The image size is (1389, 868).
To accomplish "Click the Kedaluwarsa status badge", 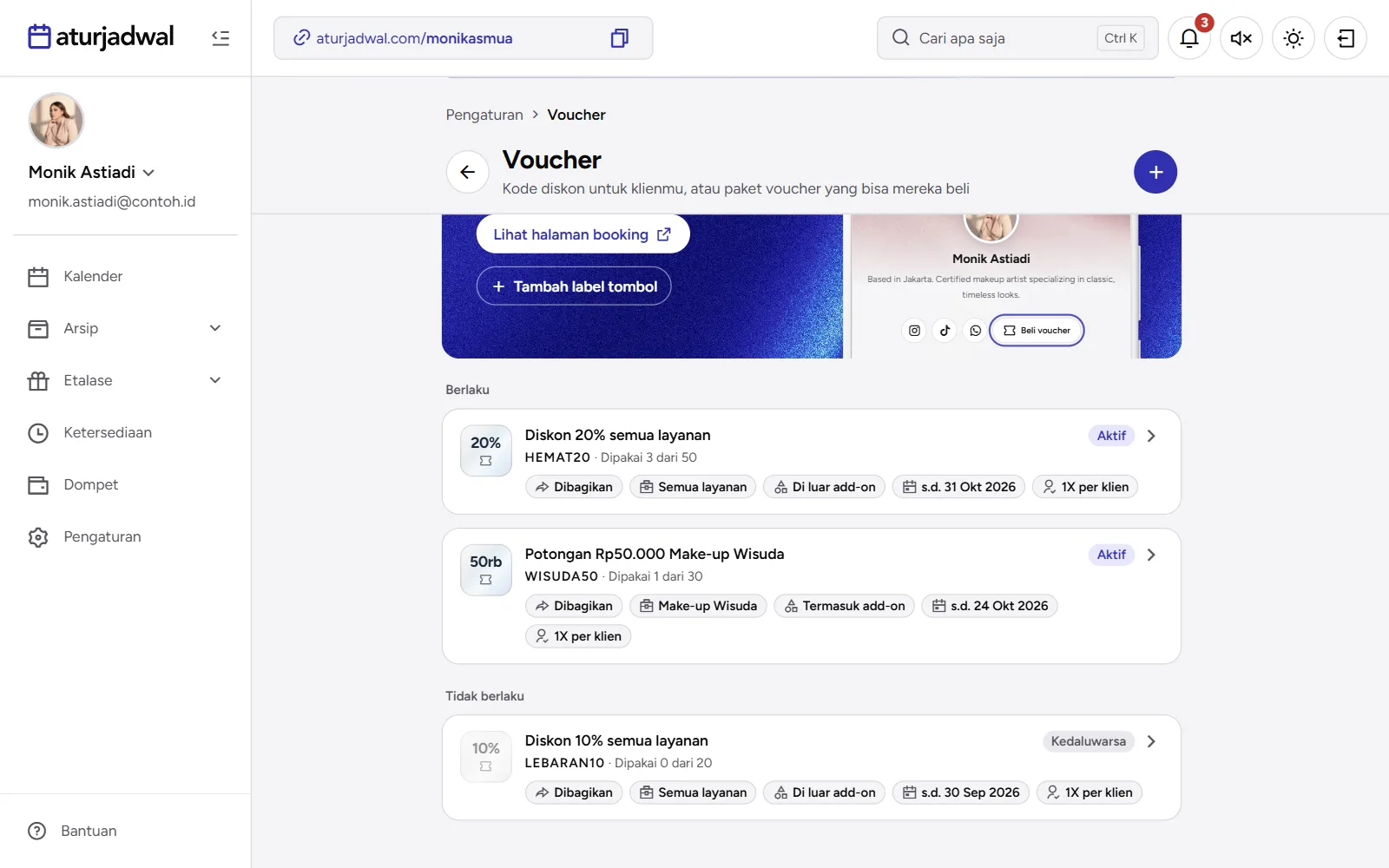I will tap(1089, 741).
